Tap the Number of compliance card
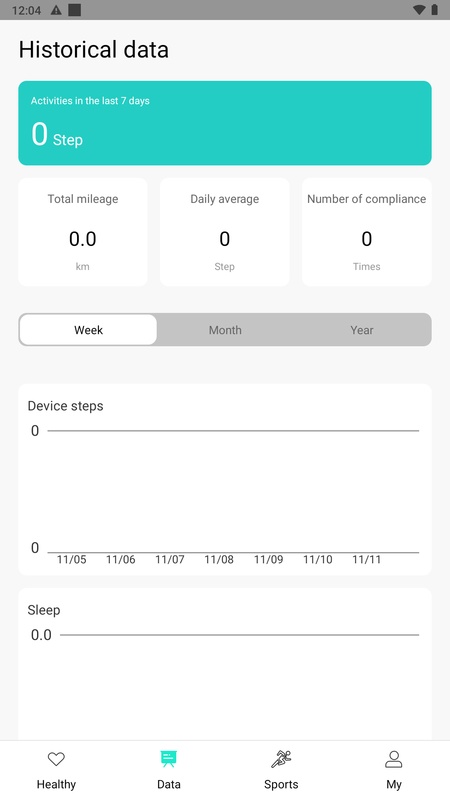Viewport: 450px width, 800px height. click(x=366, y=232)
